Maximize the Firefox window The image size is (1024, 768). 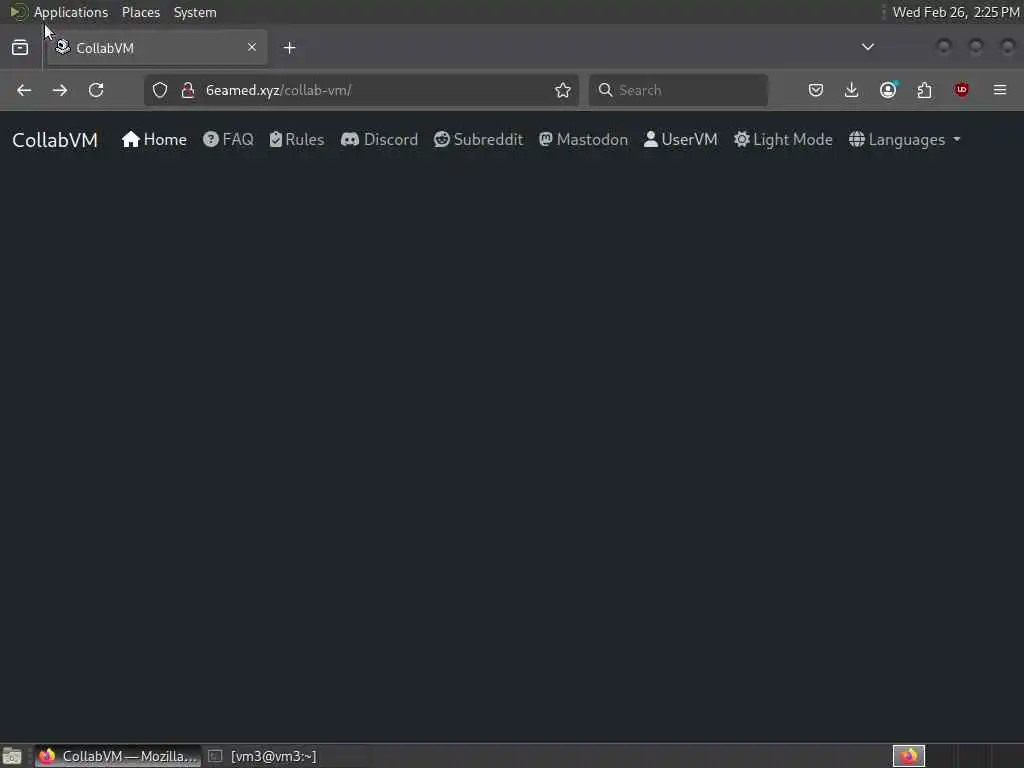pyautogui.click(x=976, y=46)
